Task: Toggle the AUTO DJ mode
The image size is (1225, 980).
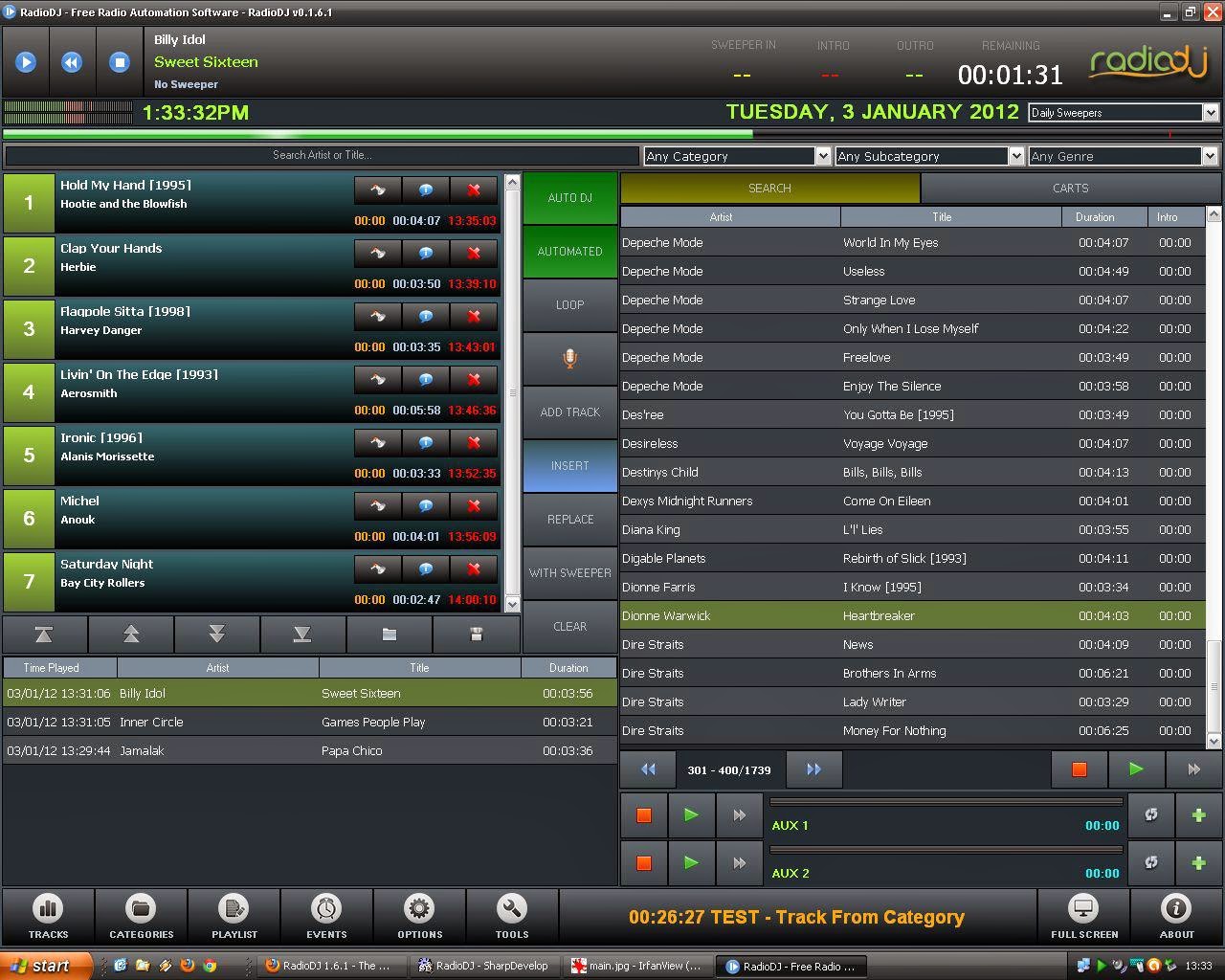Action: click(x=569, y=198)
